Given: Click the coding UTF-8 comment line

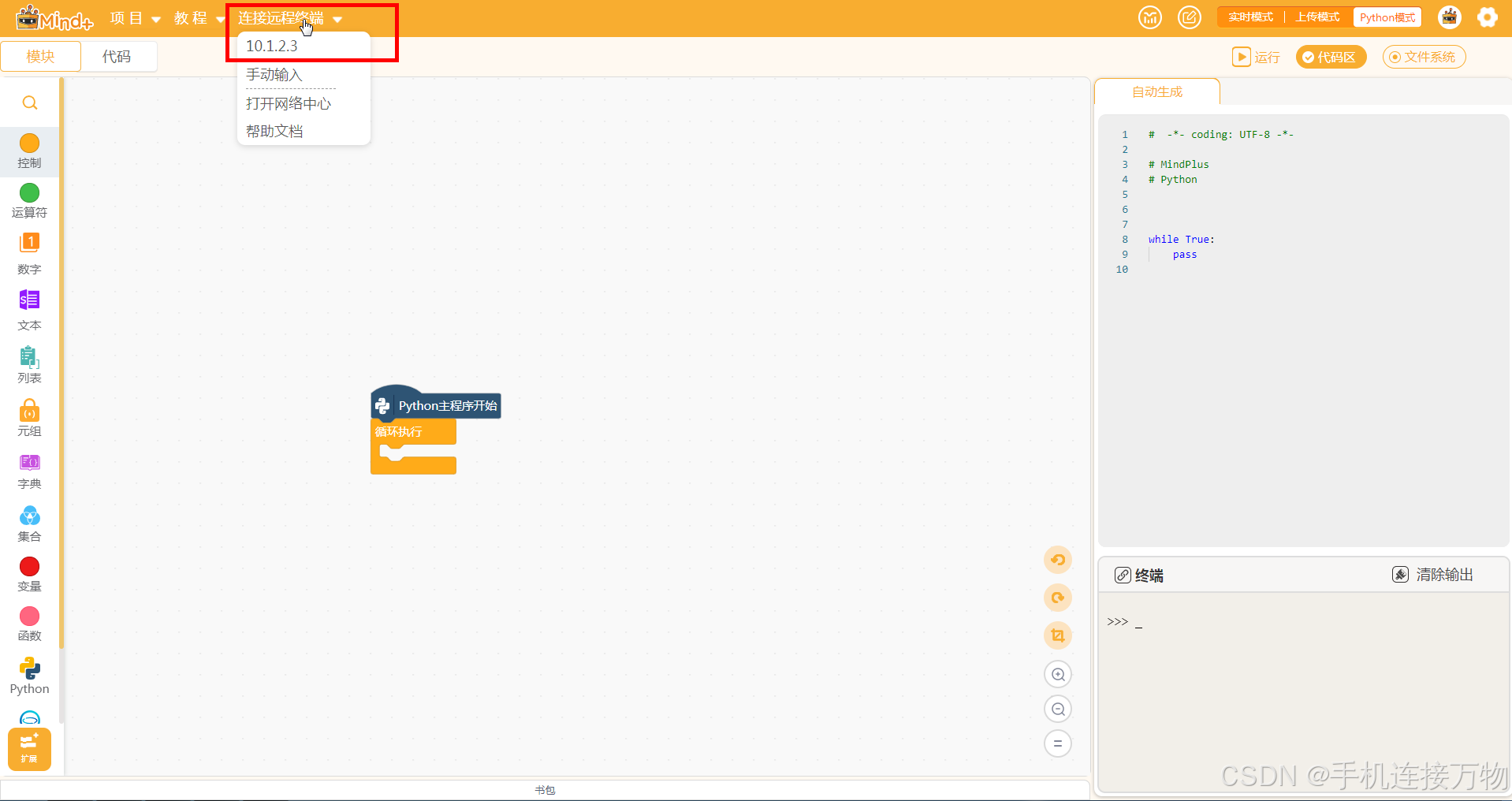Looking at the screenshot, I should pyautogui.click(x=1220, y=135).
